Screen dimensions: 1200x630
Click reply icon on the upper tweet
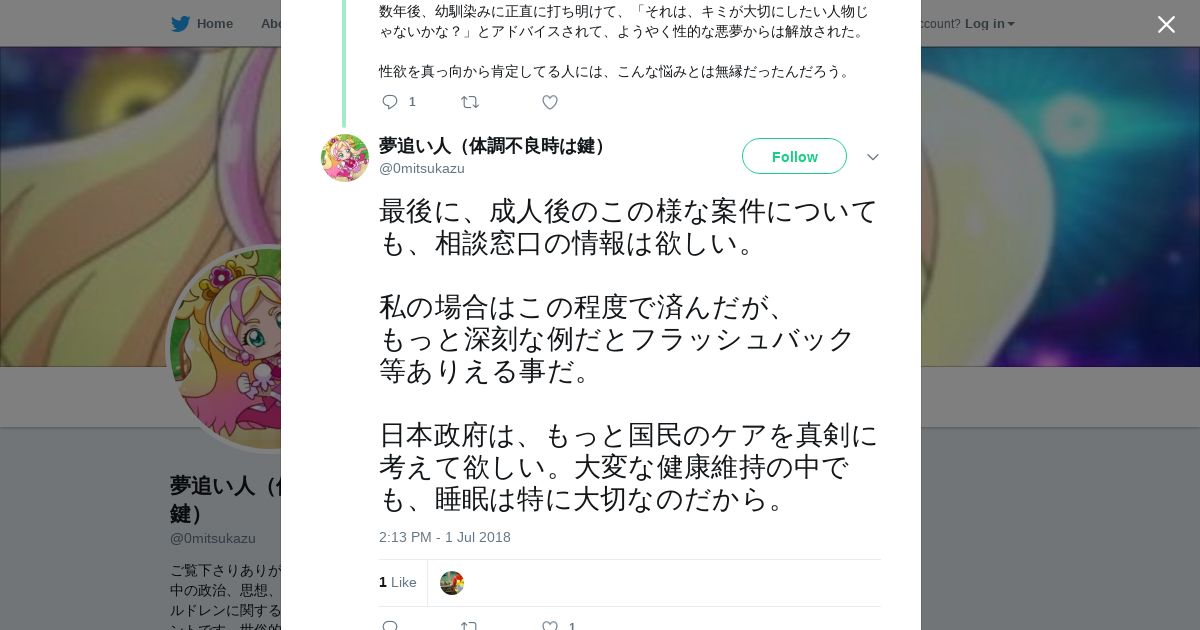click(x=390, y=102)
